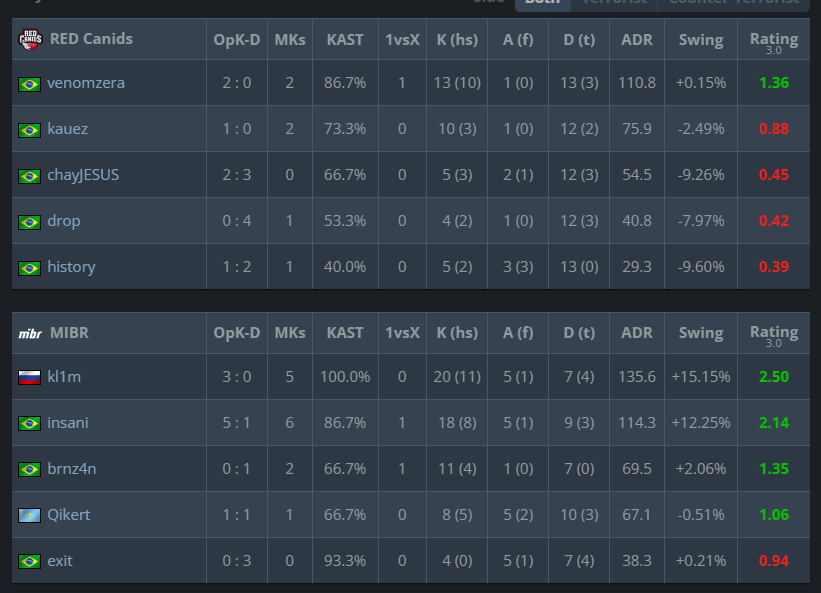Click the MIBR team logo
821x593 pixels.
pos(30,333)
